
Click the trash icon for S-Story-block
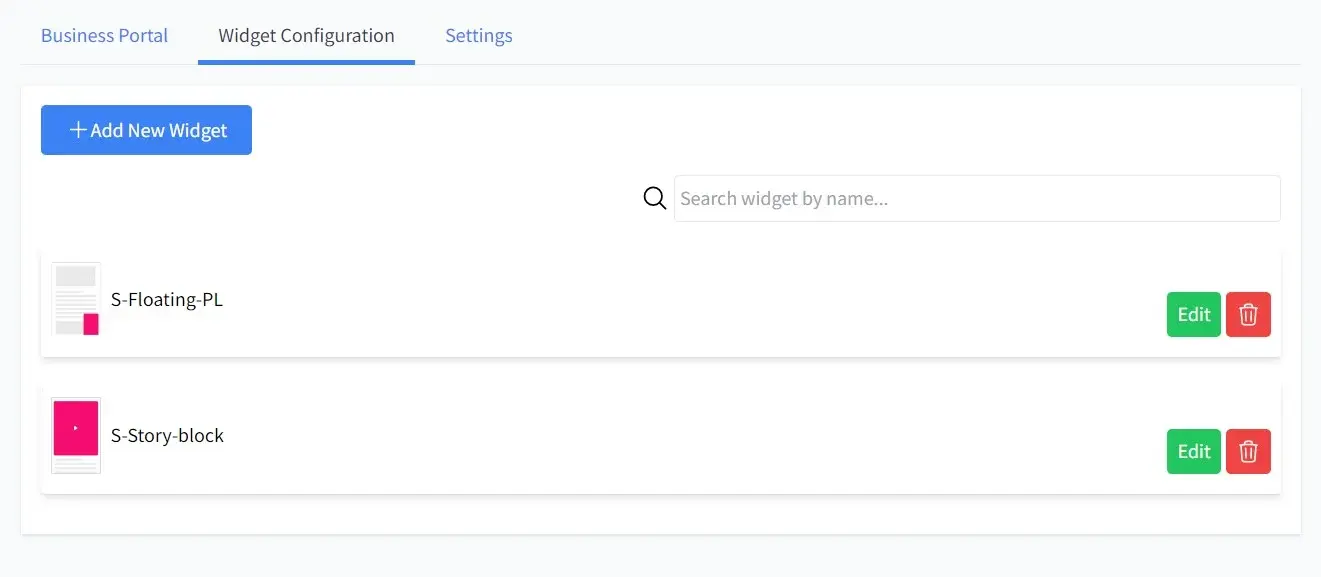coord(1248,451)
